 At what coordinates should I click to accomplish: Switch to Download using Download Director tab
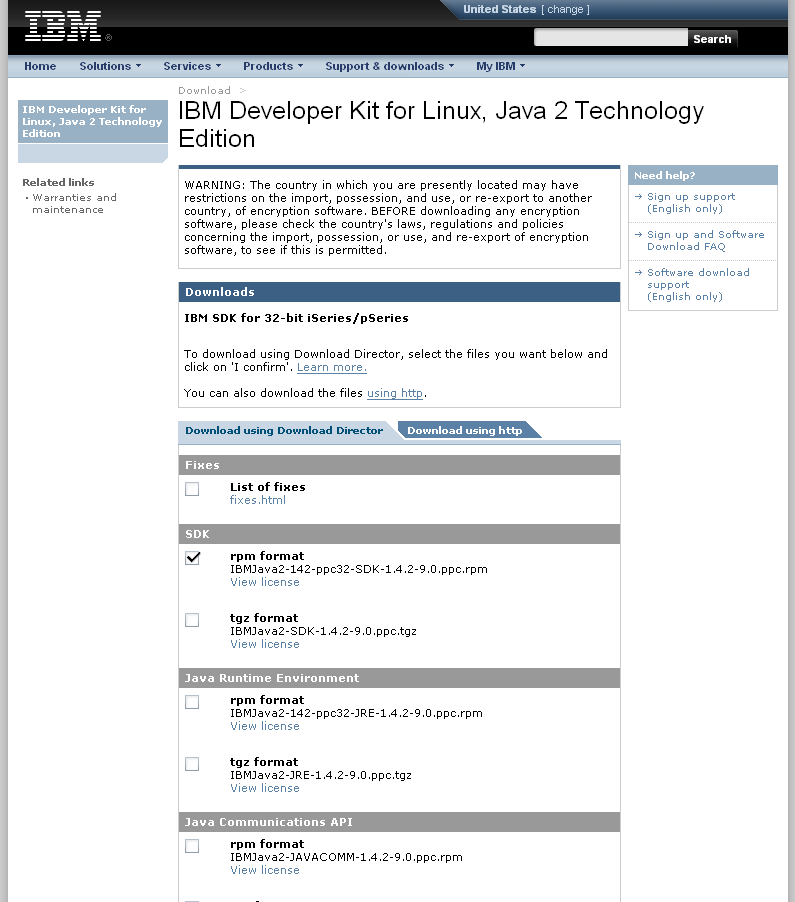(x=284, y=430)
